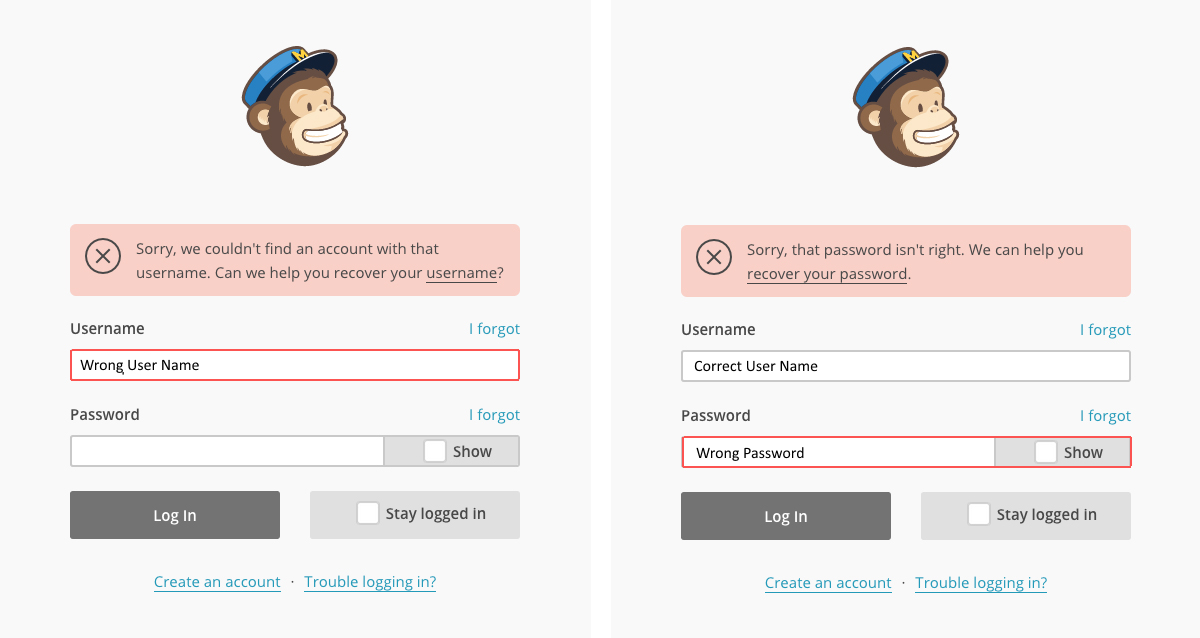Click the underlined username link in the error message

[x=461, y=272]
